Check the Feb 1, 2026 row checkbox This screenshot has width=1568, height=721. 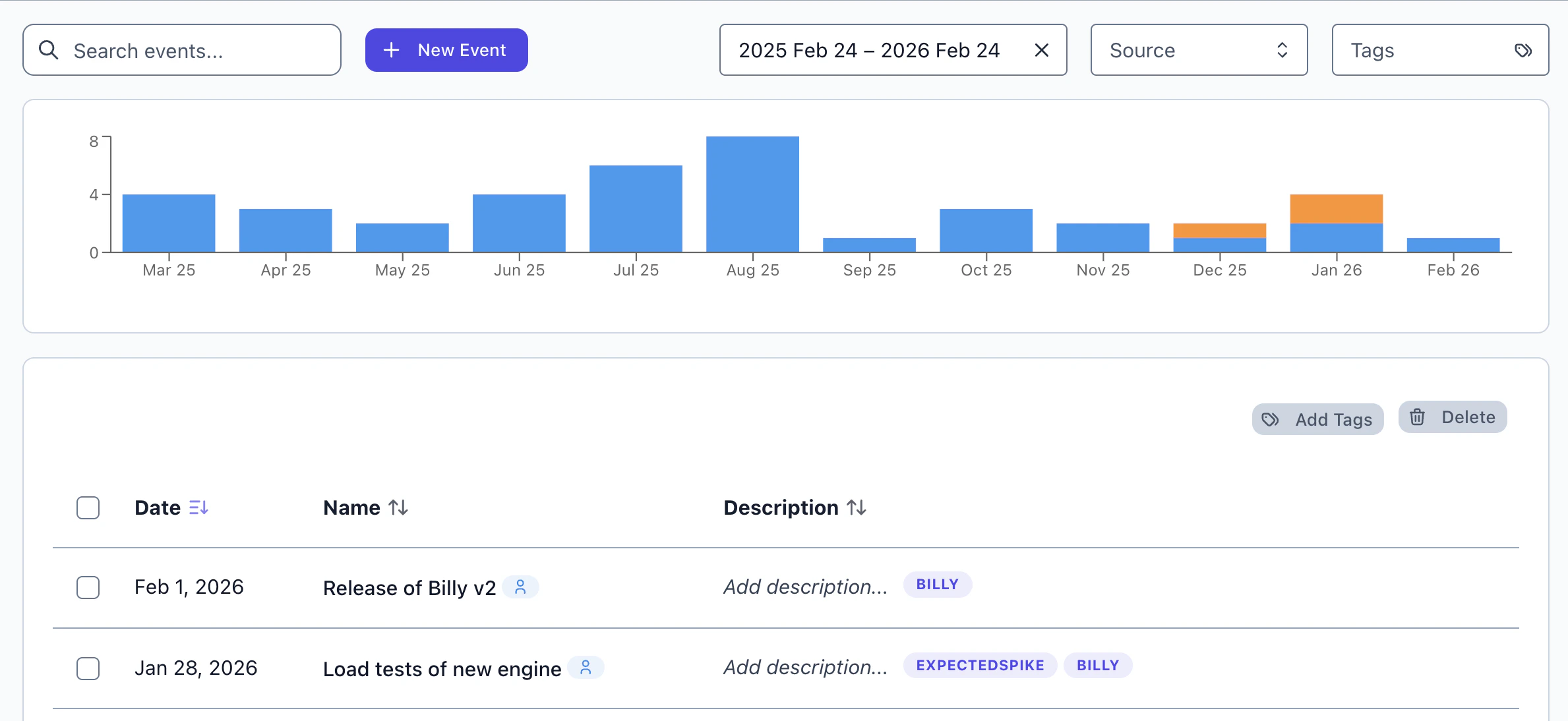88,587
